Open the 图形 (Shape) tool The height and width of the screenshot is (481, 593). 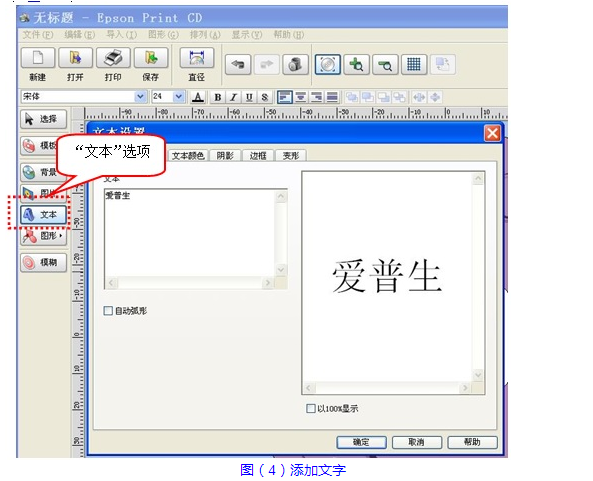click(x=43, y=236)
